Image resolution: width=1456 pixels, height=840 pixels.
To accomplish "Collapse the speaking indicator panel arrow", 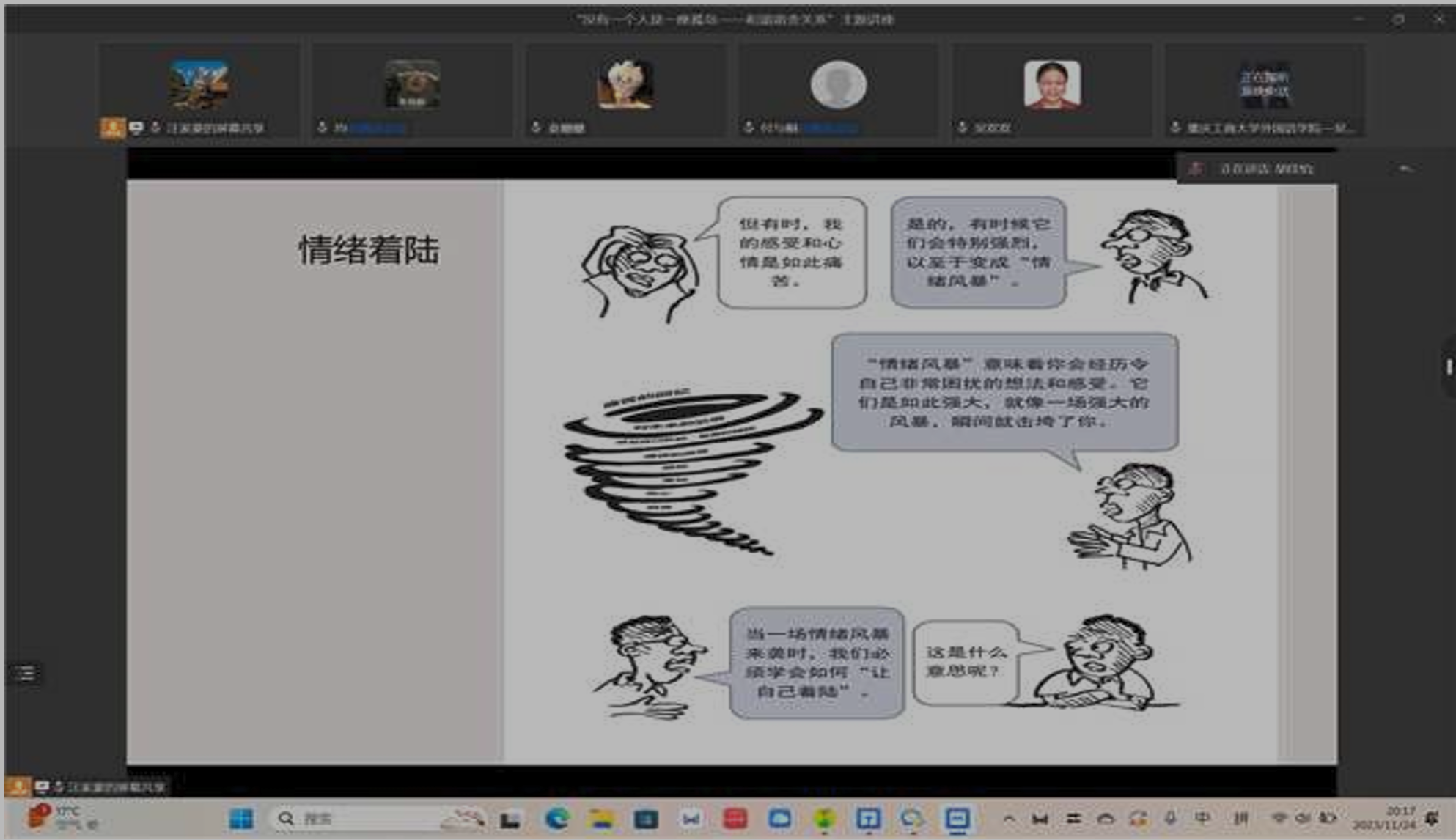I will [x=1405, y=169].
